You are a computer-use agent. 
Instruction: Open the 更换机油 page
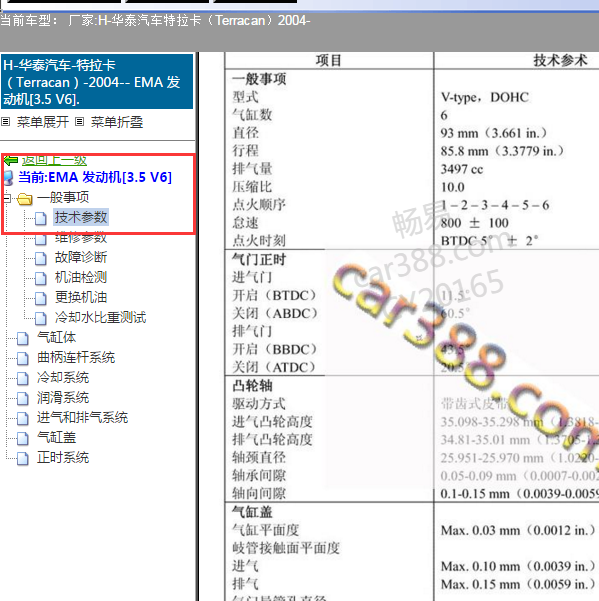[x=81, y=297]
